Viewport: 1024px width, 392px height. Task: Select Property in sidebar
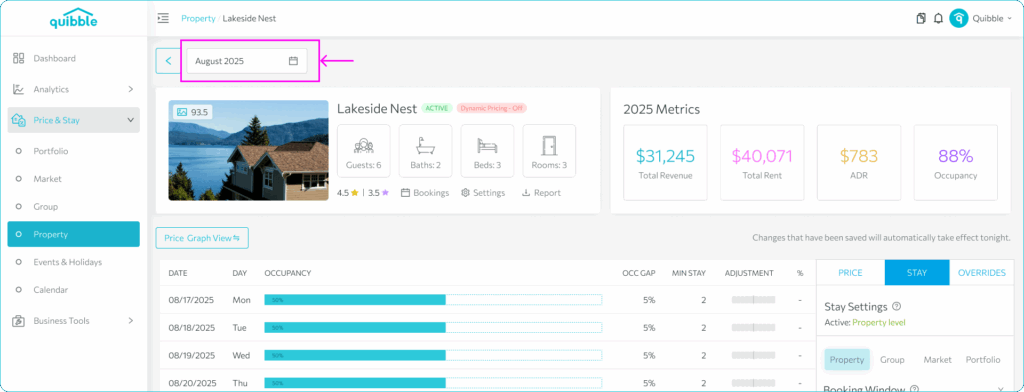[73, 234]
